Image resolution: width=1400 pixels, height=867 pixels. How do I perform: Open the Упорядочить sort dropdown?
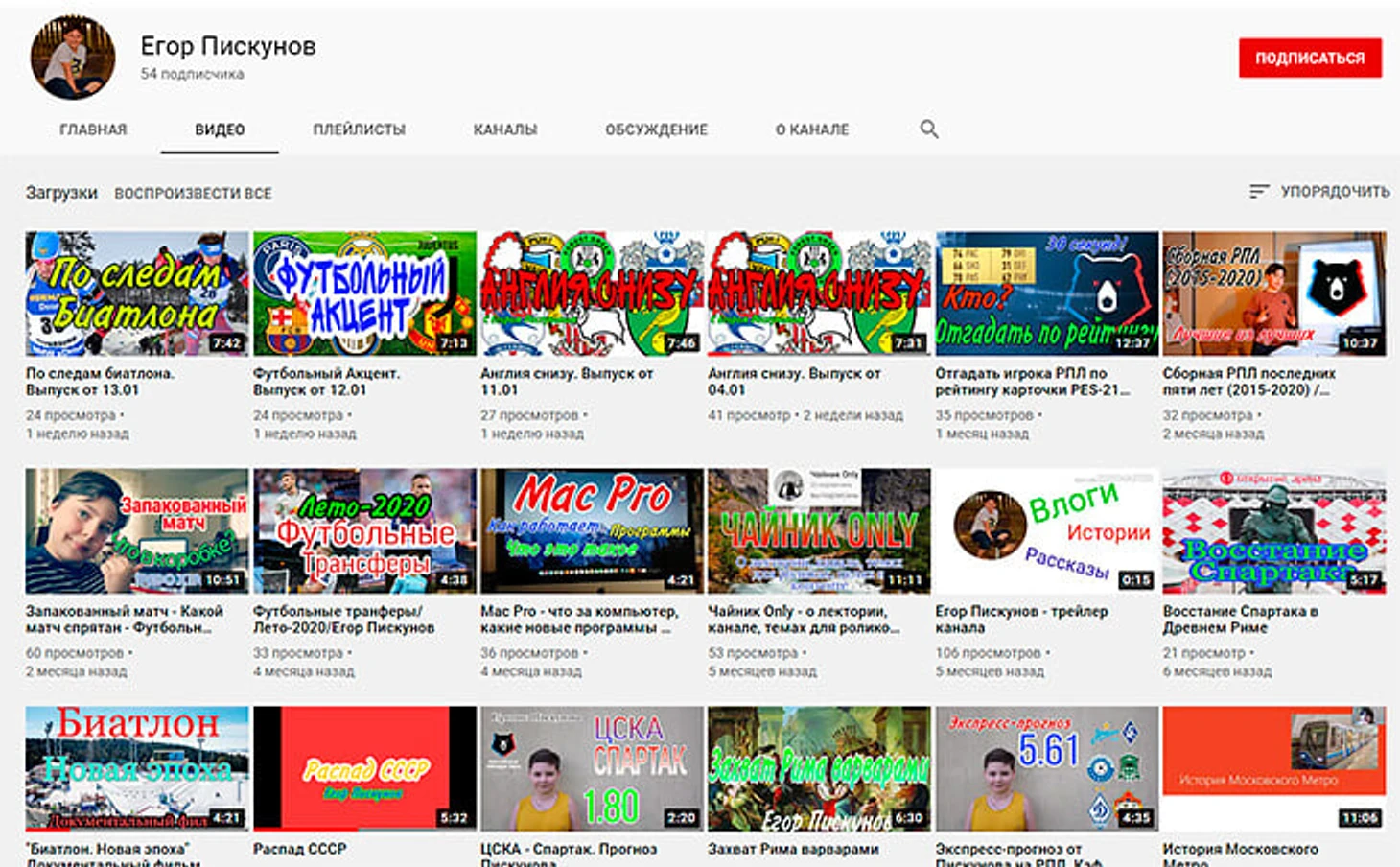1319,192
